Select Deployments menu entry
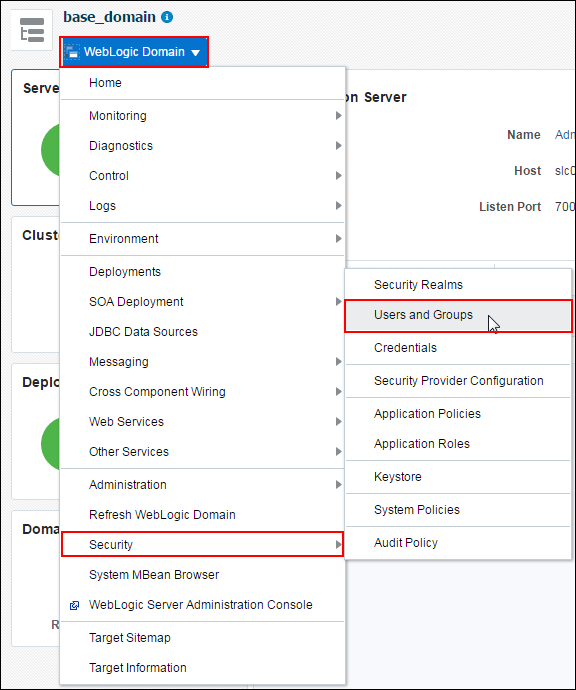Image resolution: width=576 pixels, height=690 pixels. coord(202,272)
